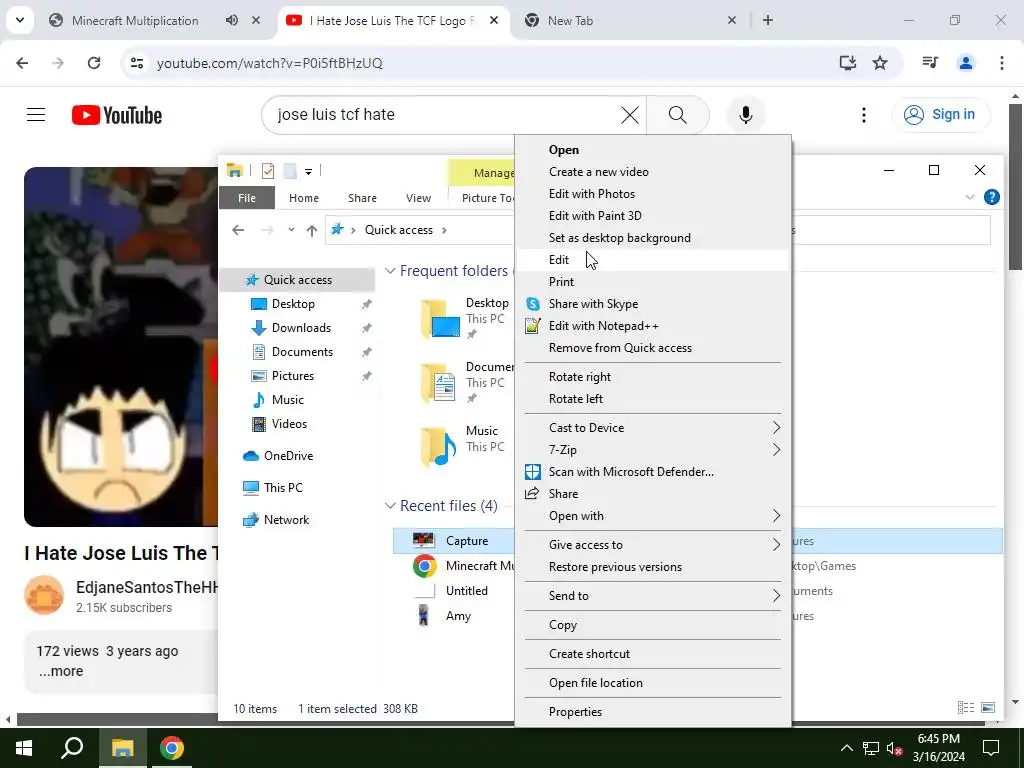Switch to large thumbnails view icon
1024x768 pixels.
988,707
